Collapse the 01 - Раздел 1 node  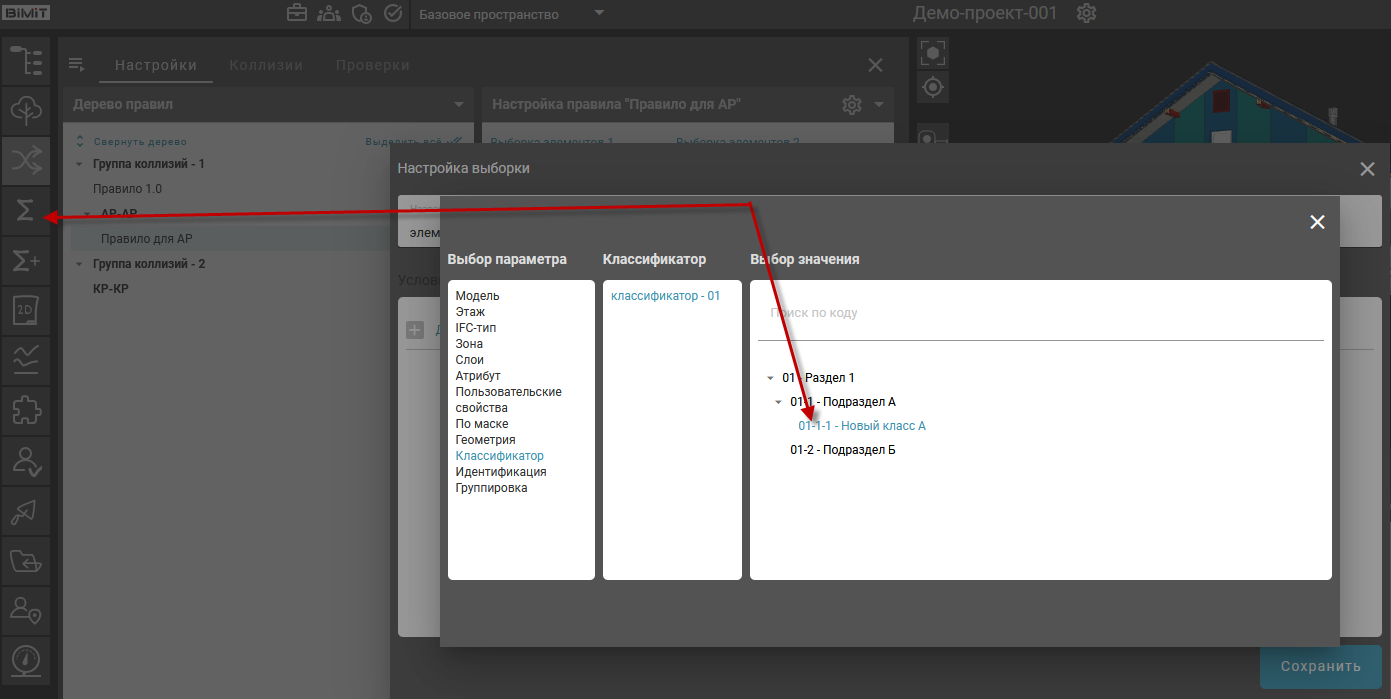click(769, 378)
